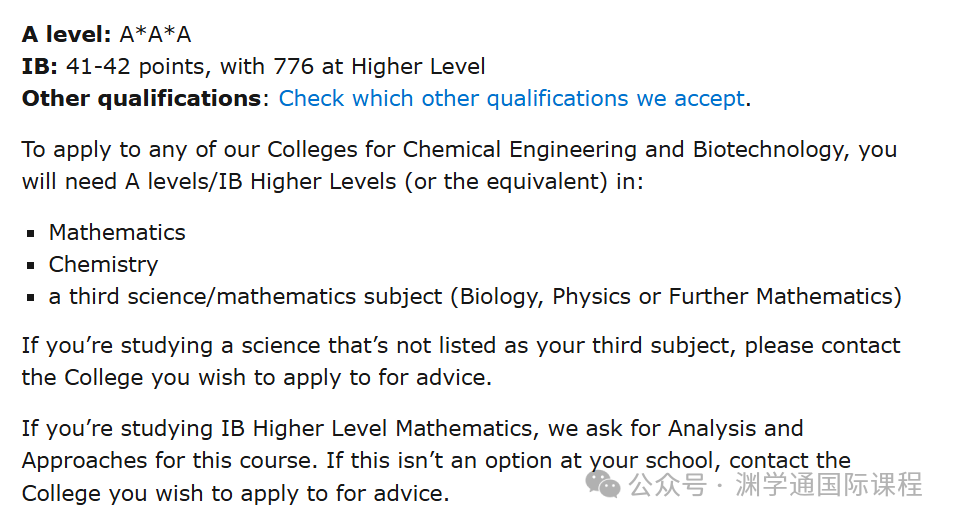Screen dimensions: 953x523
Task: Click the 渊学通国际课程 watermark text
Action: click(829, 485)
